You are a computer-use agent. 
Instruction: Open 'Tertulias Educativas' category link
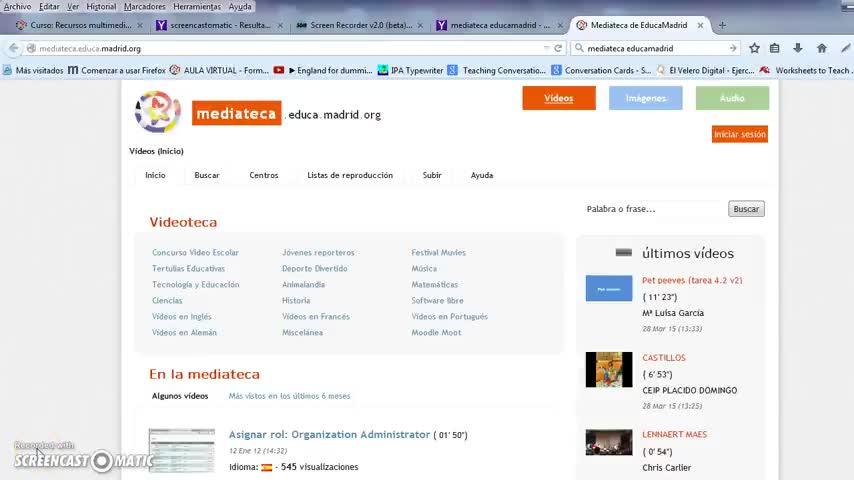[188, 268]
